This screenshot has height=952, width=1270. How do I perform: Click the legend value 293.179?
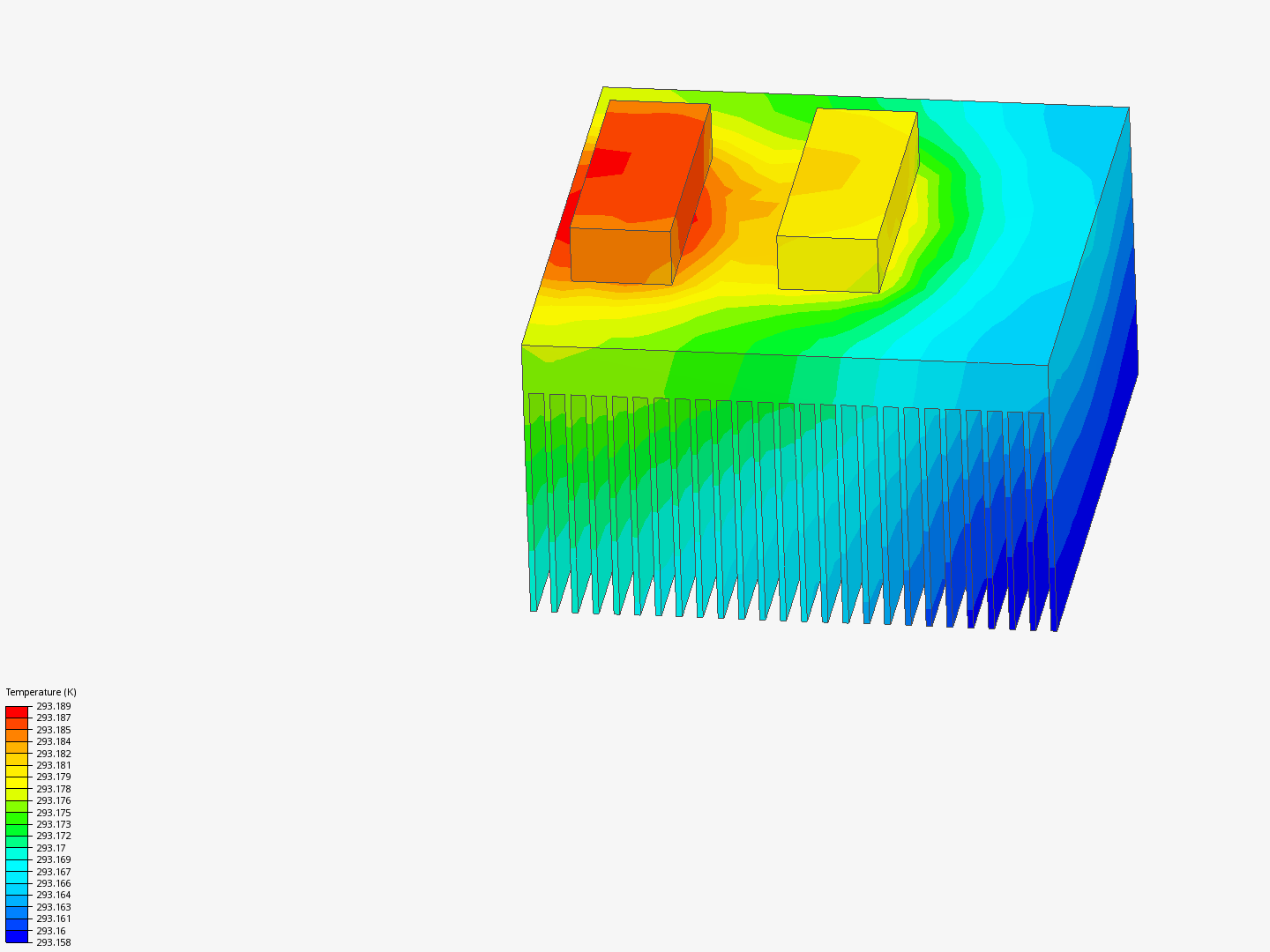tap(54, 777)
